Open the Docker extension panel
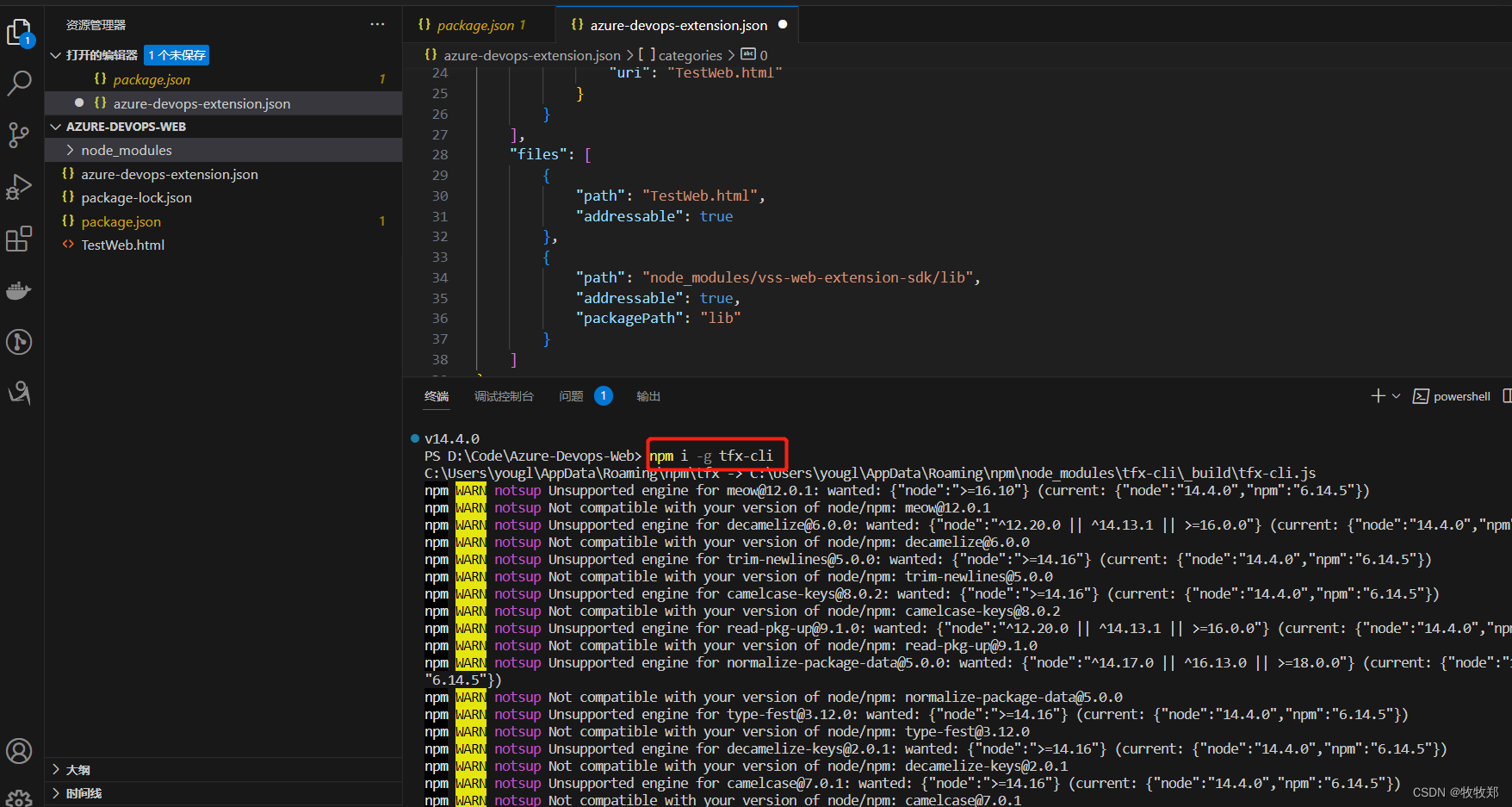Screen dimensions: 1512x807 pyautogui.click(x=19, y=290)
